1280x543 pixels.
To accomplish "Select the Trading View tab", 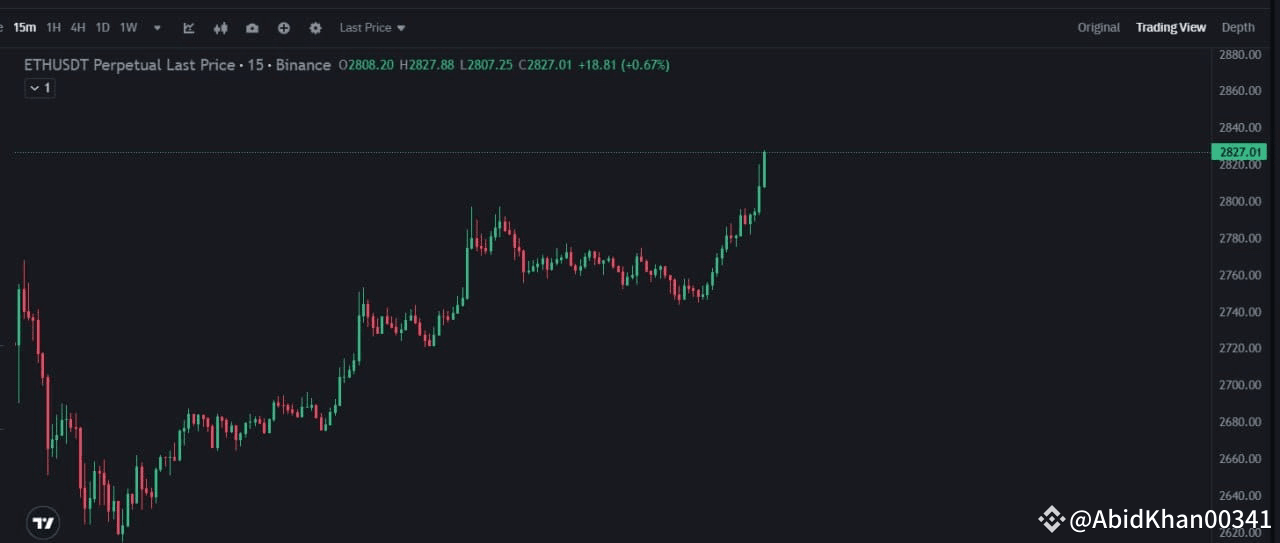I will (x=1171, y=28).
